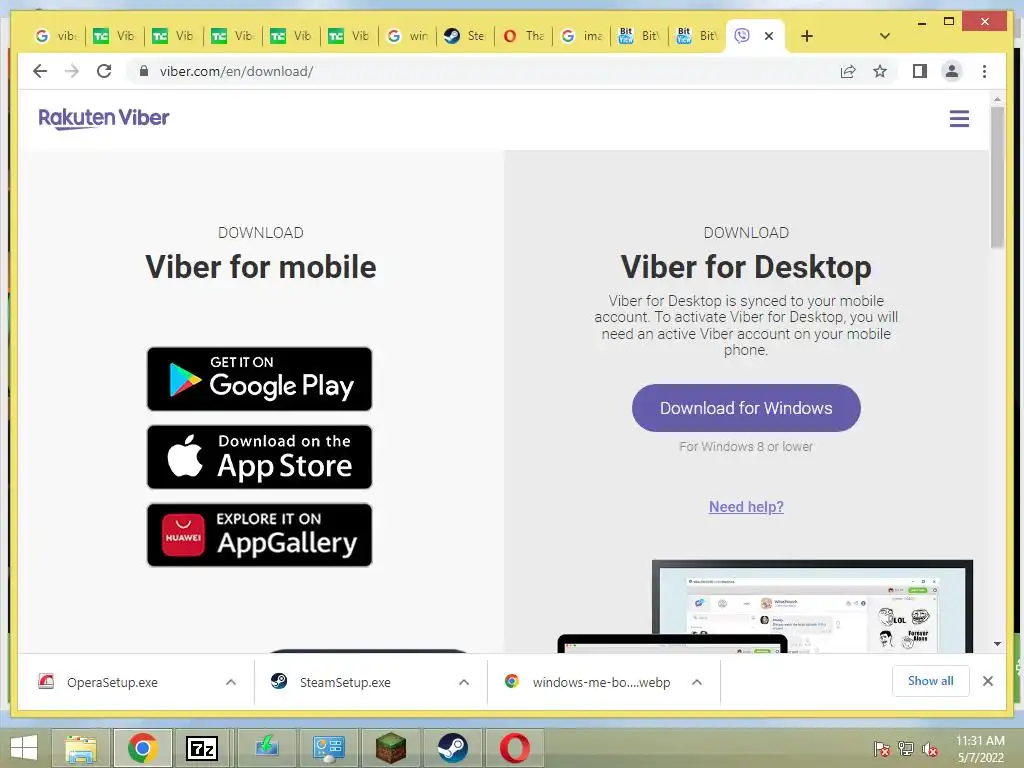The width and height of the screenshot is (1024, 768).
Task: Open Chrome from the taskbar
Action: coord(142,748)
